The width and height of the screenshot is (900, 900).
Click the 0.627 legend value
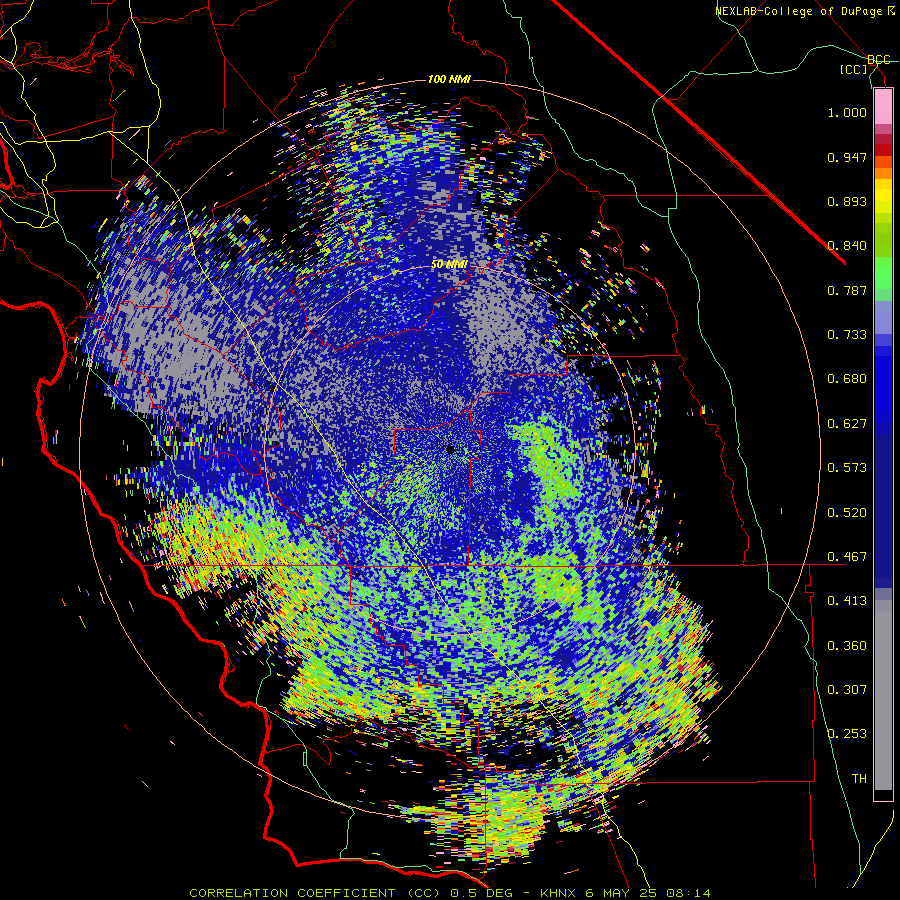(847, 424)
